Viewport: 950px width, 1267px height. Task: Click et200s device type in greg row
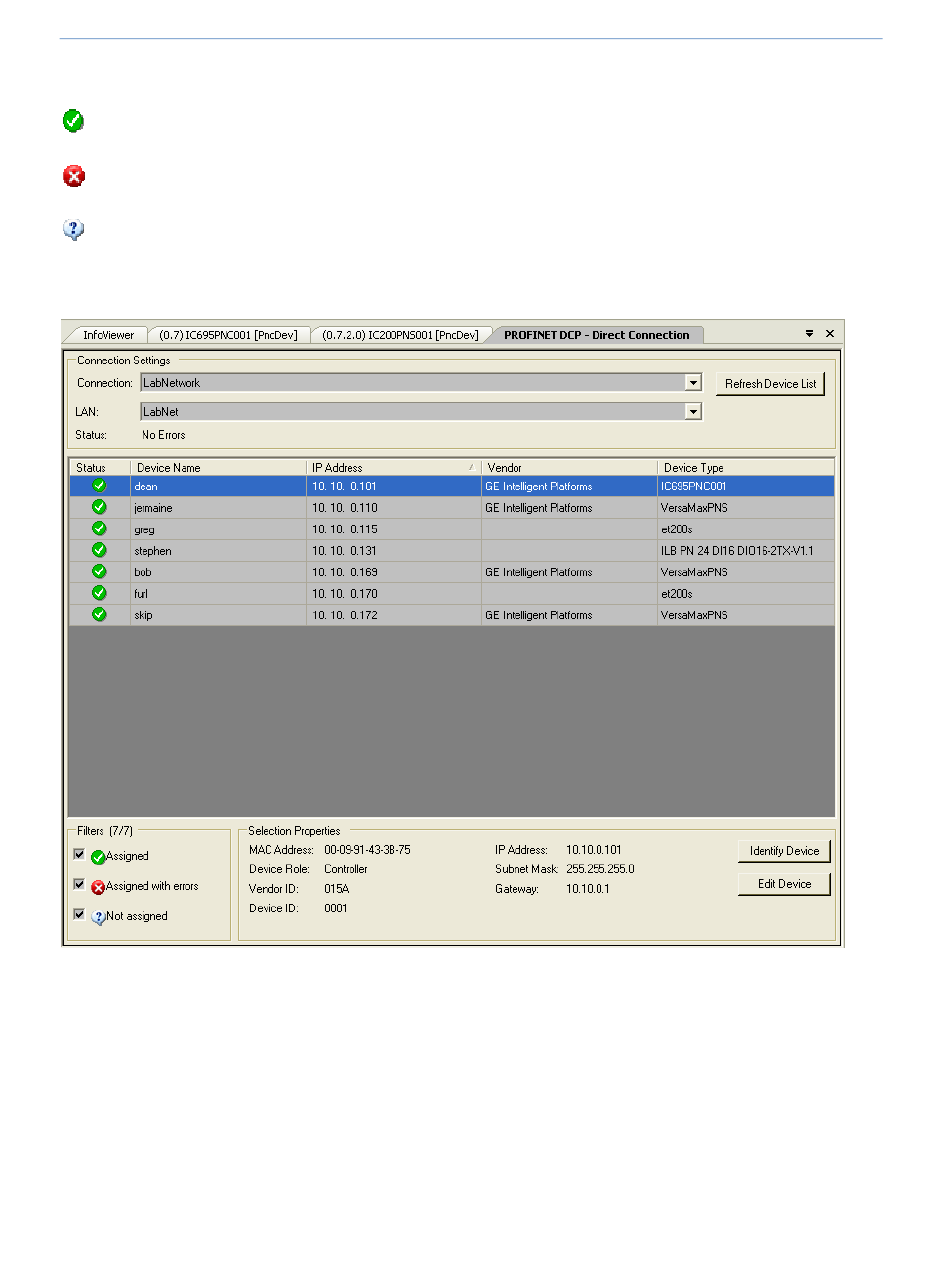[x=746, y=530]
